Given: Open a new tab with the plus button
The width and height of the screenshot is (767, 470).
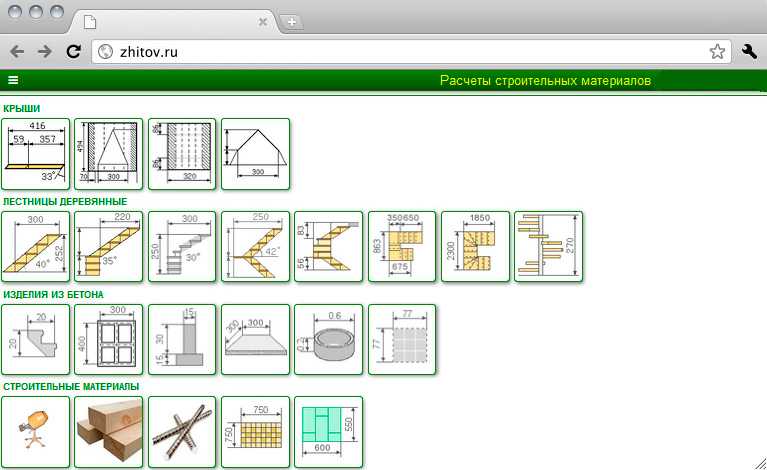Looking at the screenshot, I should coord(292,22).
